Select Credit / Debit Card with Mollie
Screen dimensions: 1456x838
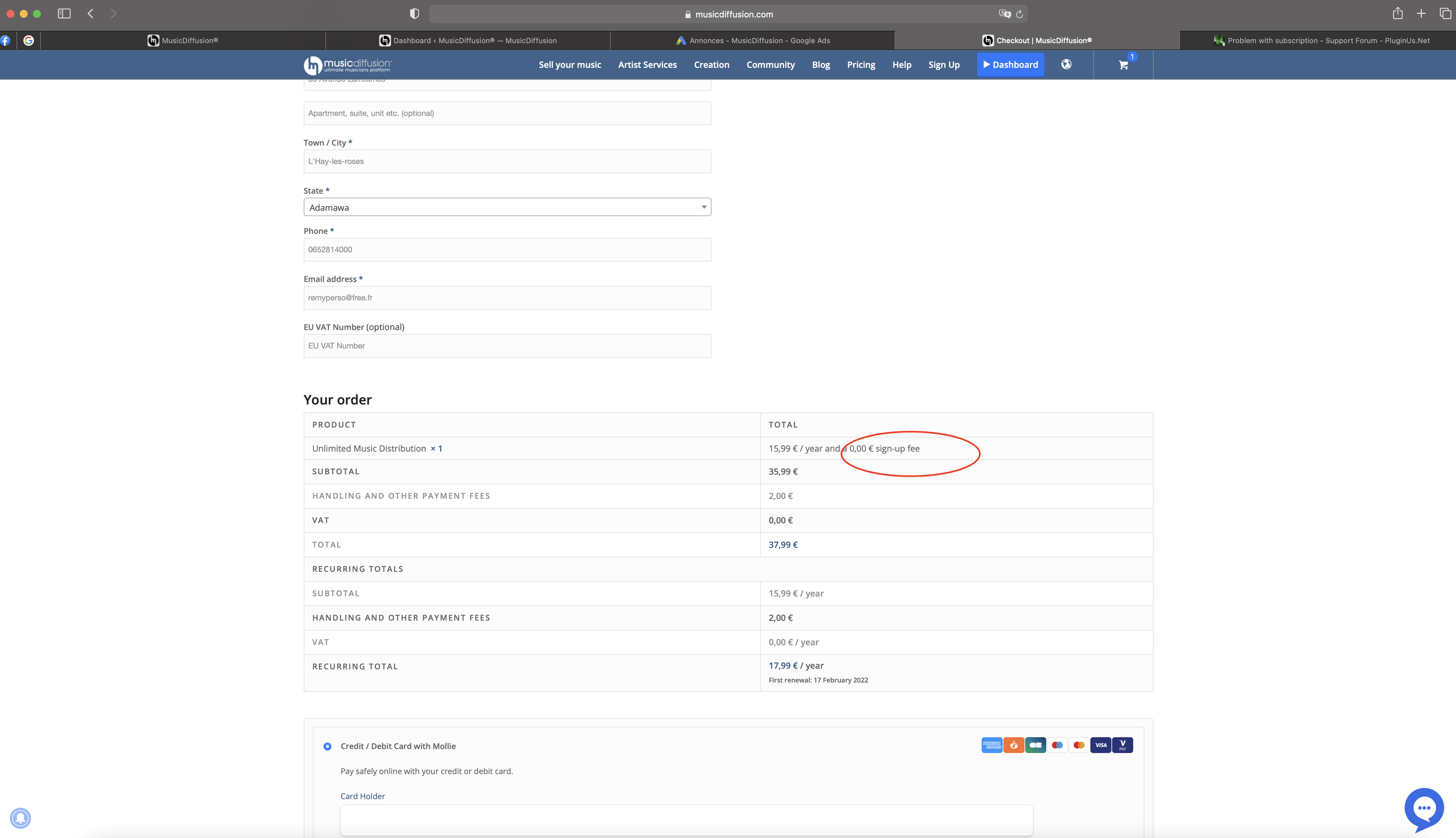[327, 746]
